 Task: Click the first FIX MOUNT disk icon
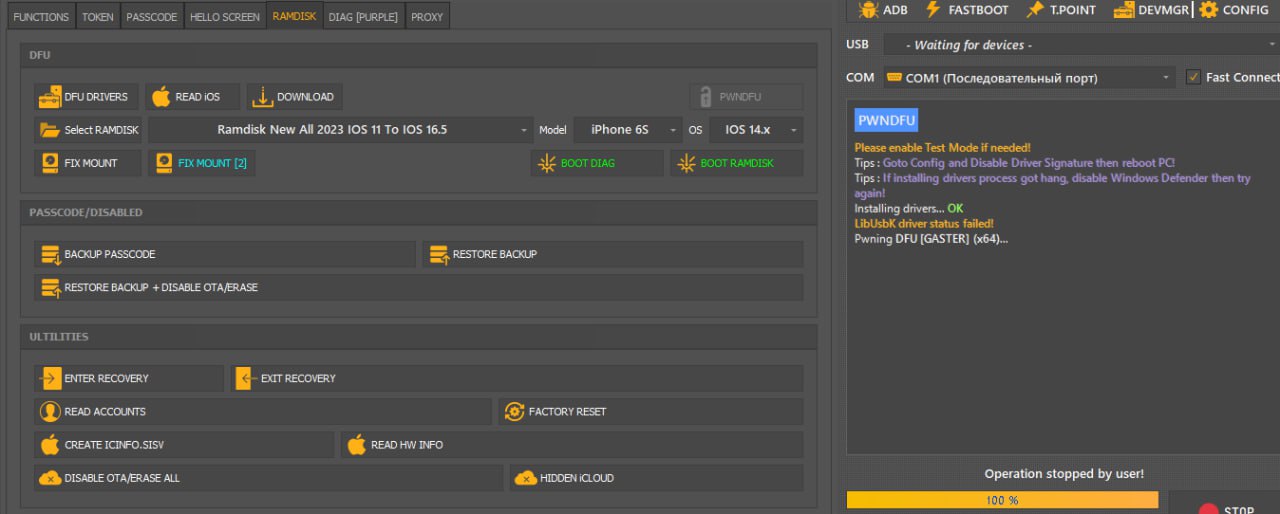click(50, 163)
